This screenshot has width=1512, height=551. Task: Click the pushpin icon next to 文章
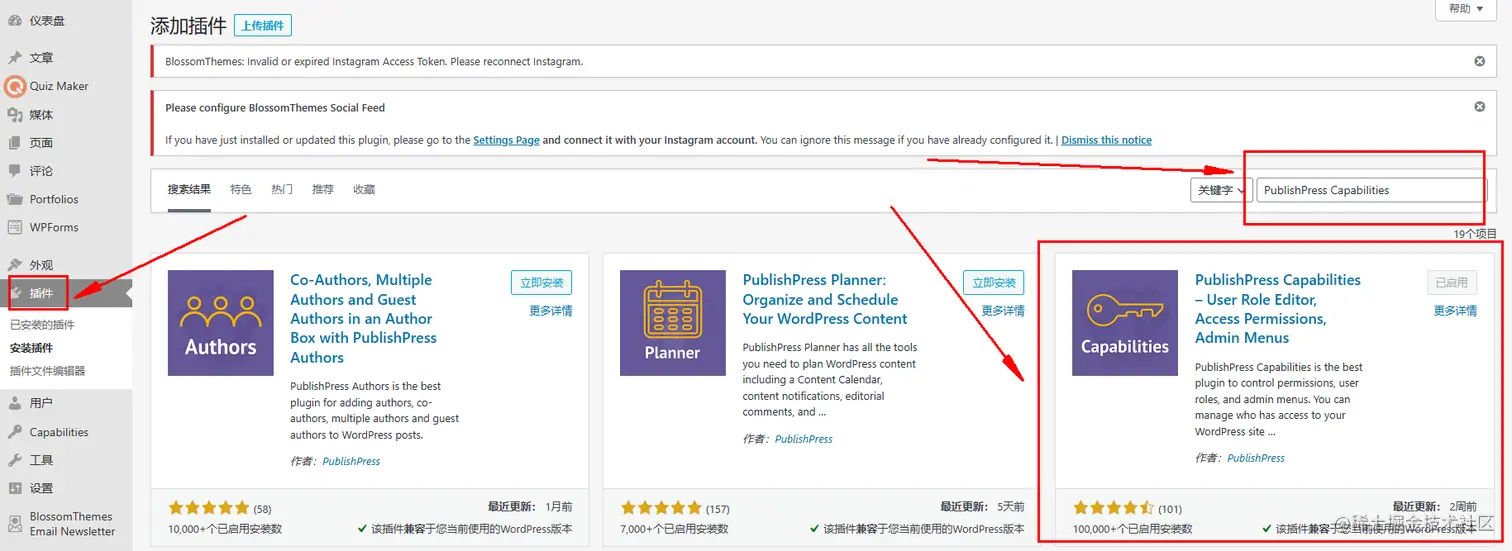point(15,58)
